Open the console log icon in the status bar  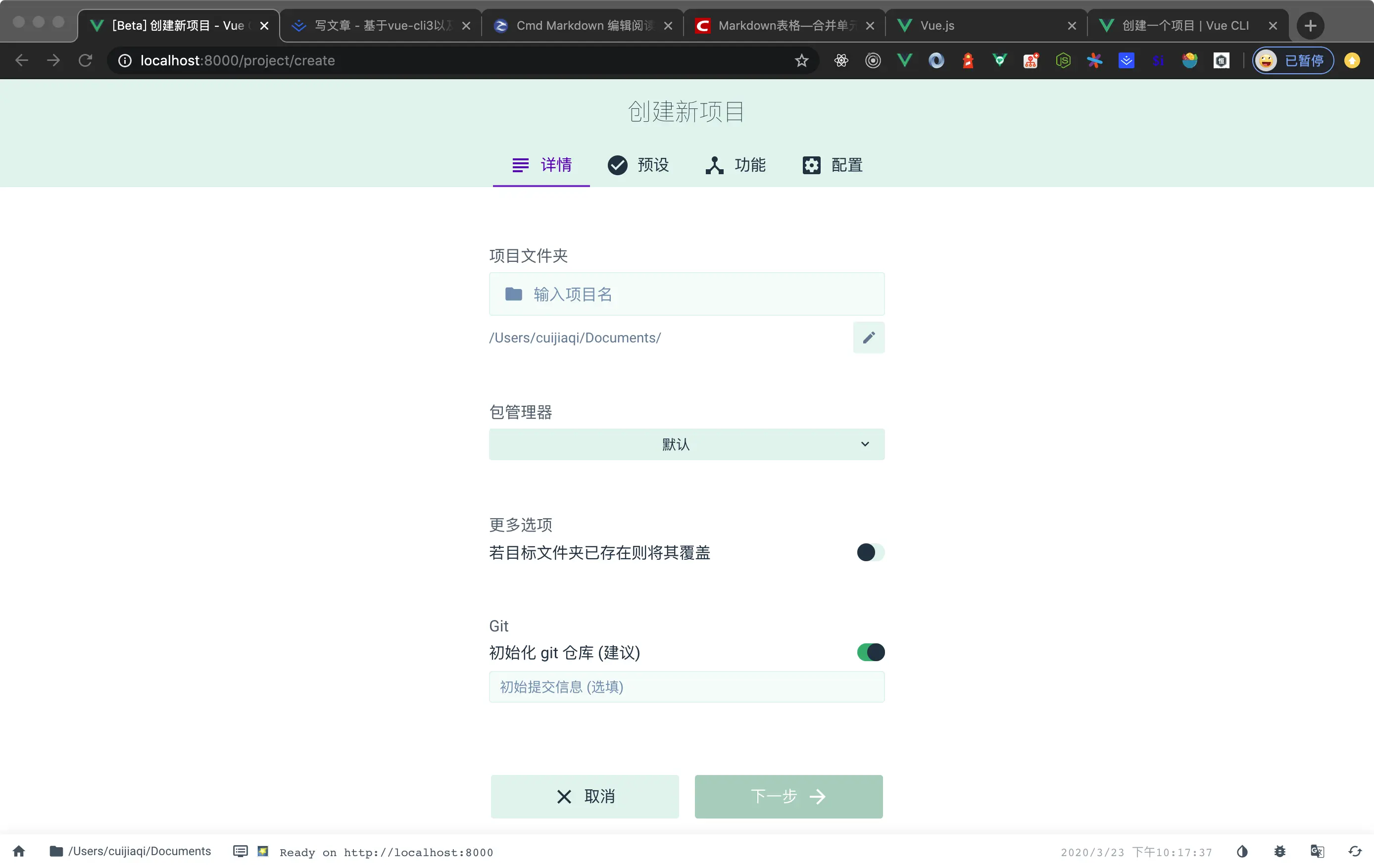click(240, 851)
